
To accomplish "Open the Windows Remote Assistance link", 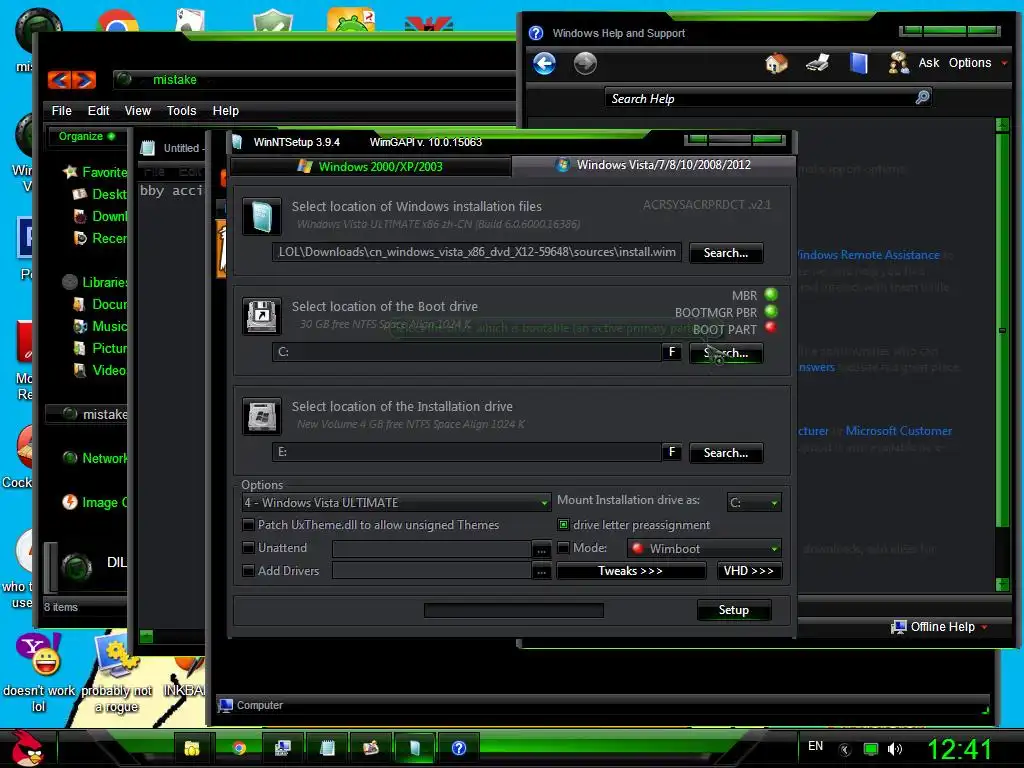I will 869,255.
